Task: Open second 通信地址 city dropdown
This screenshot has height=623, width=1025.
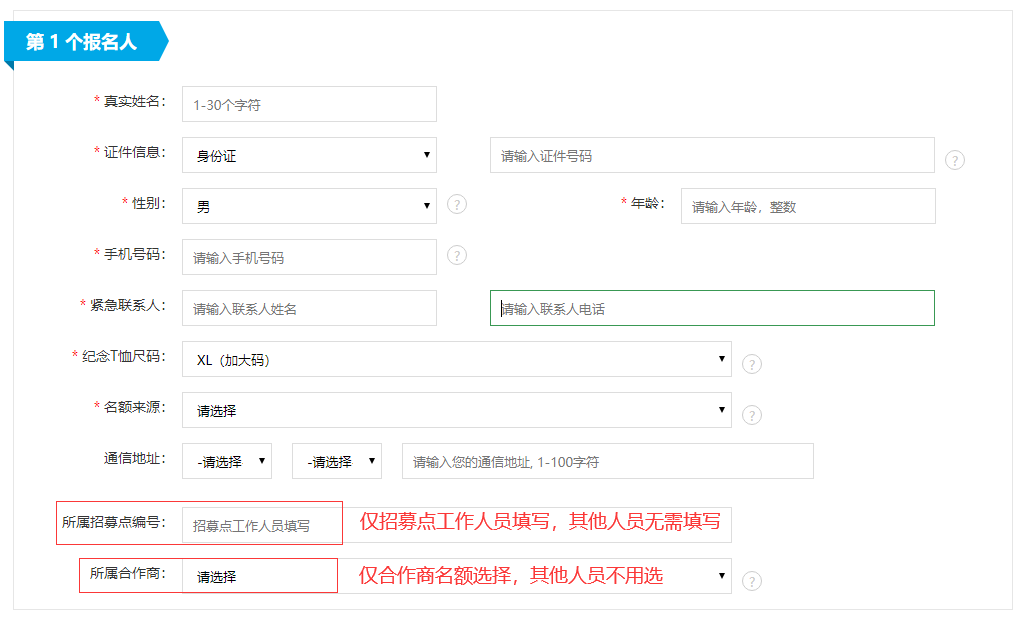Action: click(337, 461)
